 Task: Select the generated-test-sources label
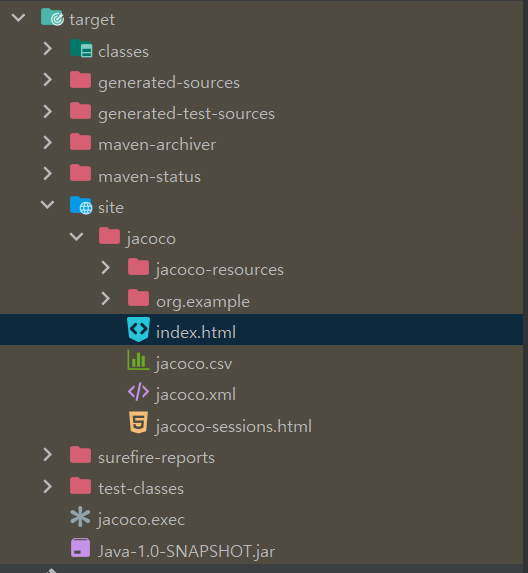[186, 114]
